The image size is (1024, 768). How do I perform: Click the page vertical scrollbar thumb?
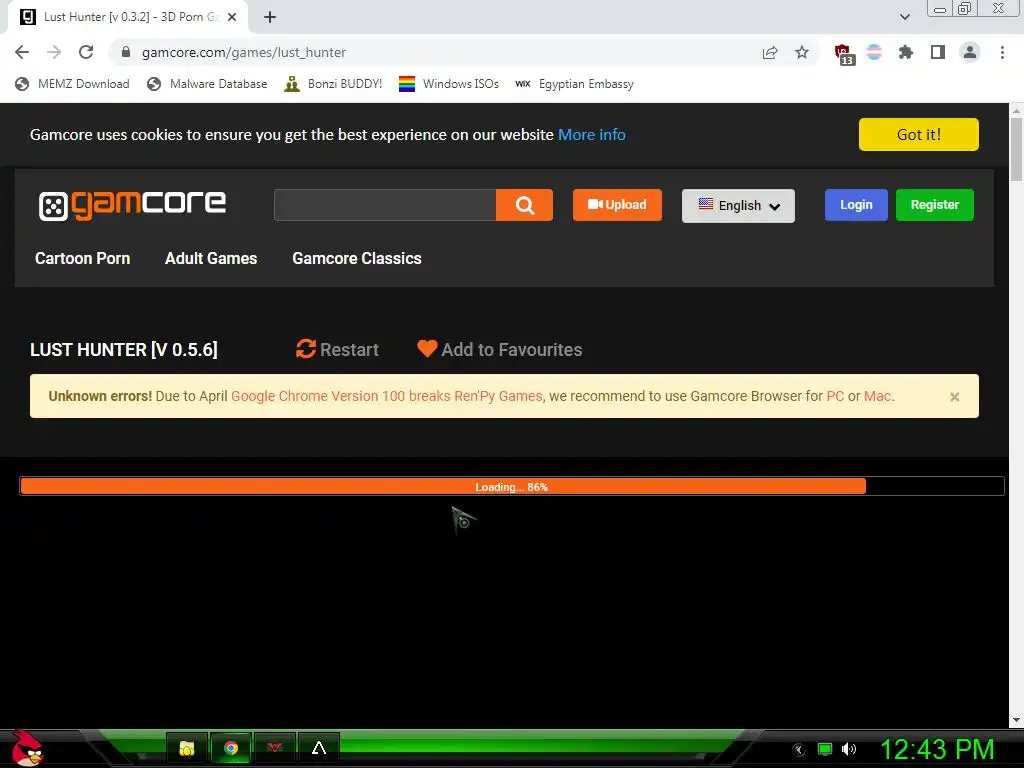click(1016, 152)
